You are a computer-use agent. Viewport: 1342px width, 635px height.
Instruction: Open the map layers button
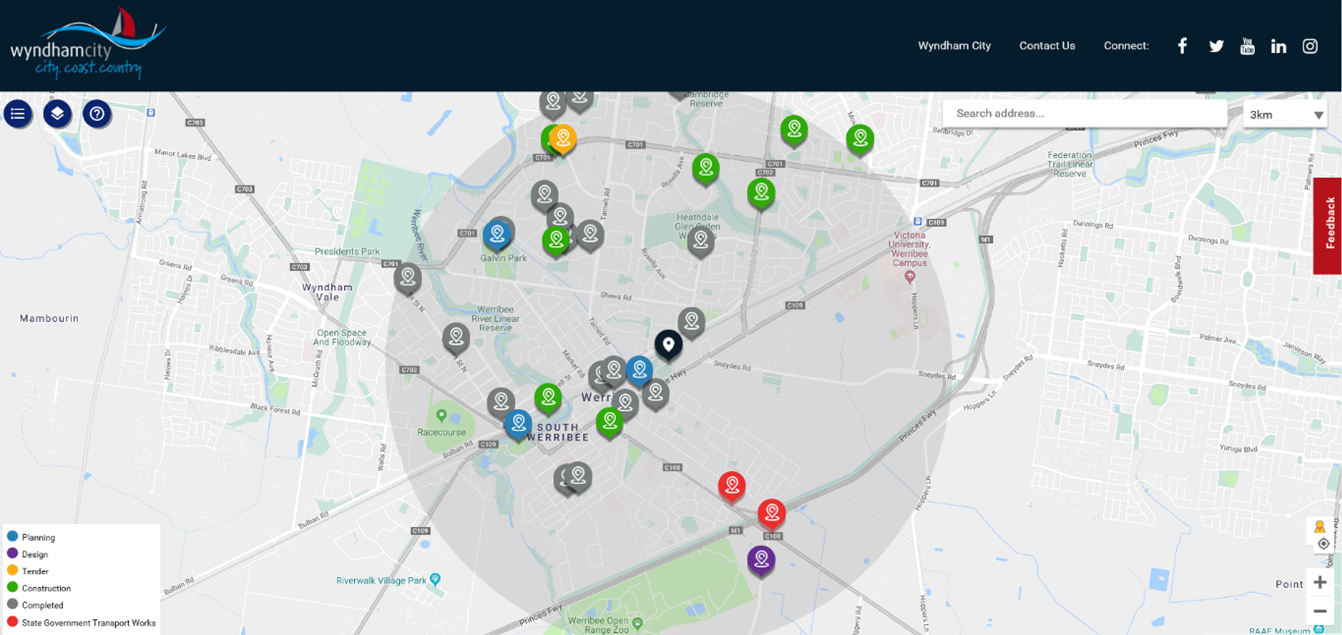57,114
